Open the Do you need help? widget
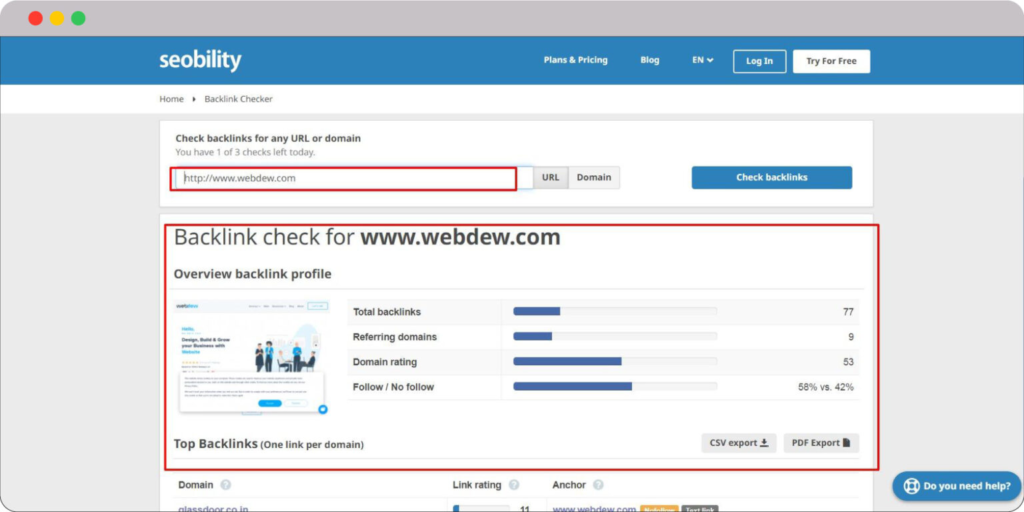The height and width of the screenshot is (512, 1024). (957, 486)
